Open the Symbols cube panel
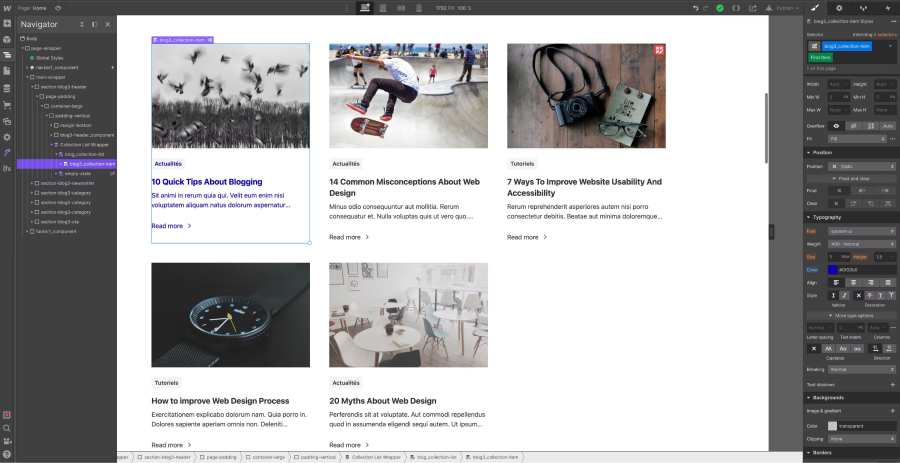 tap(7, 40)
